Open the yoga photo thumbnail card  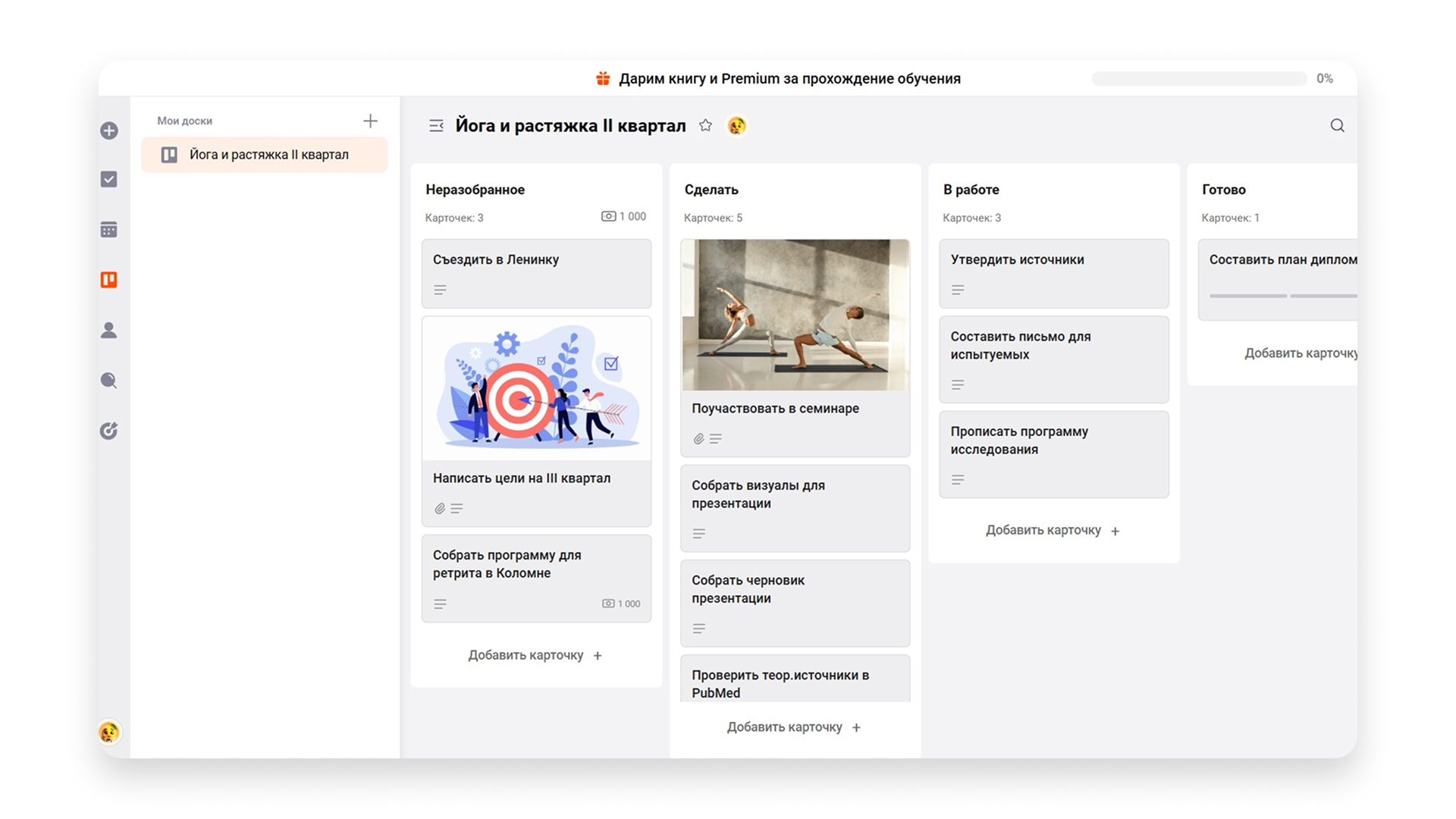coord(795,315)
